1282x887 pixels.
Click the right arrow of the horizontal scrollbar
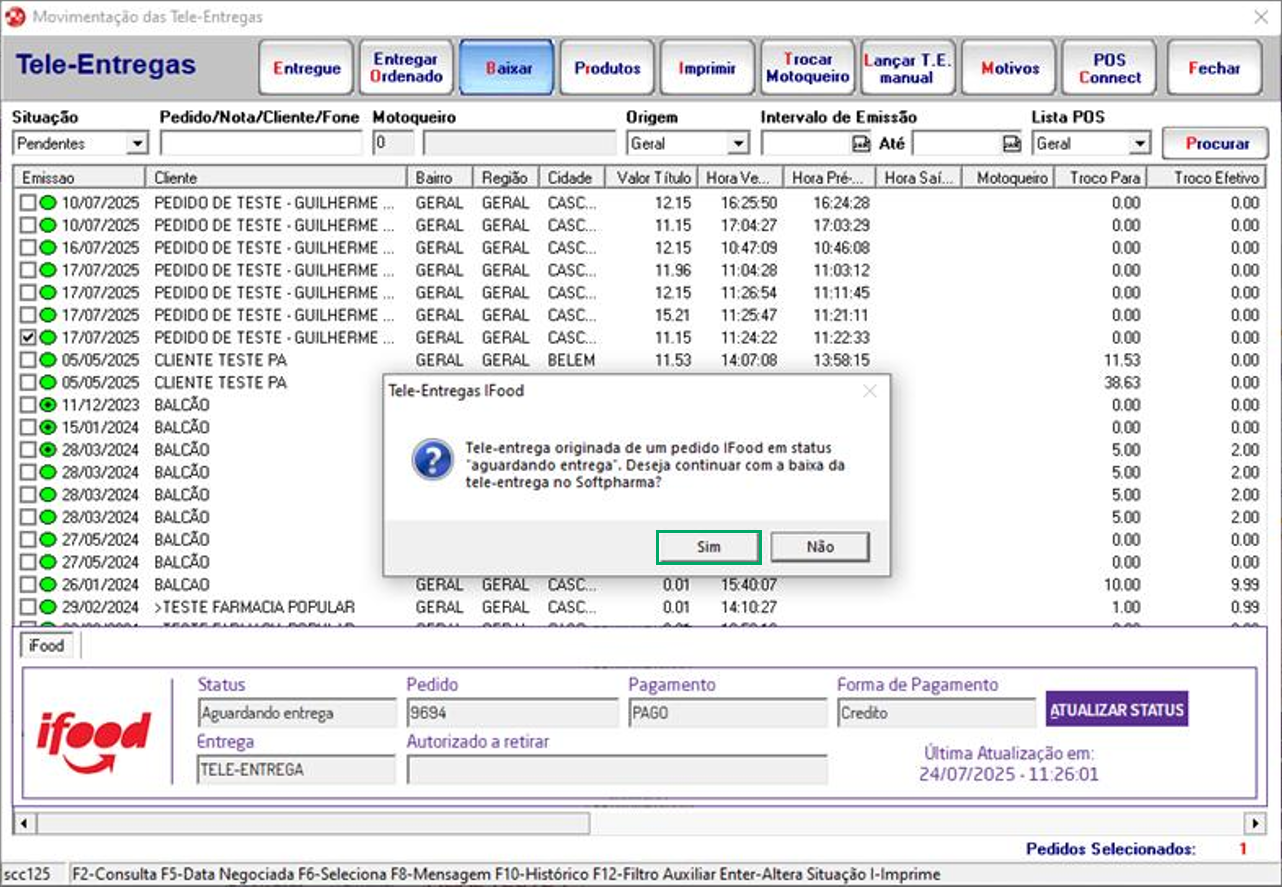click(1256, 823)
